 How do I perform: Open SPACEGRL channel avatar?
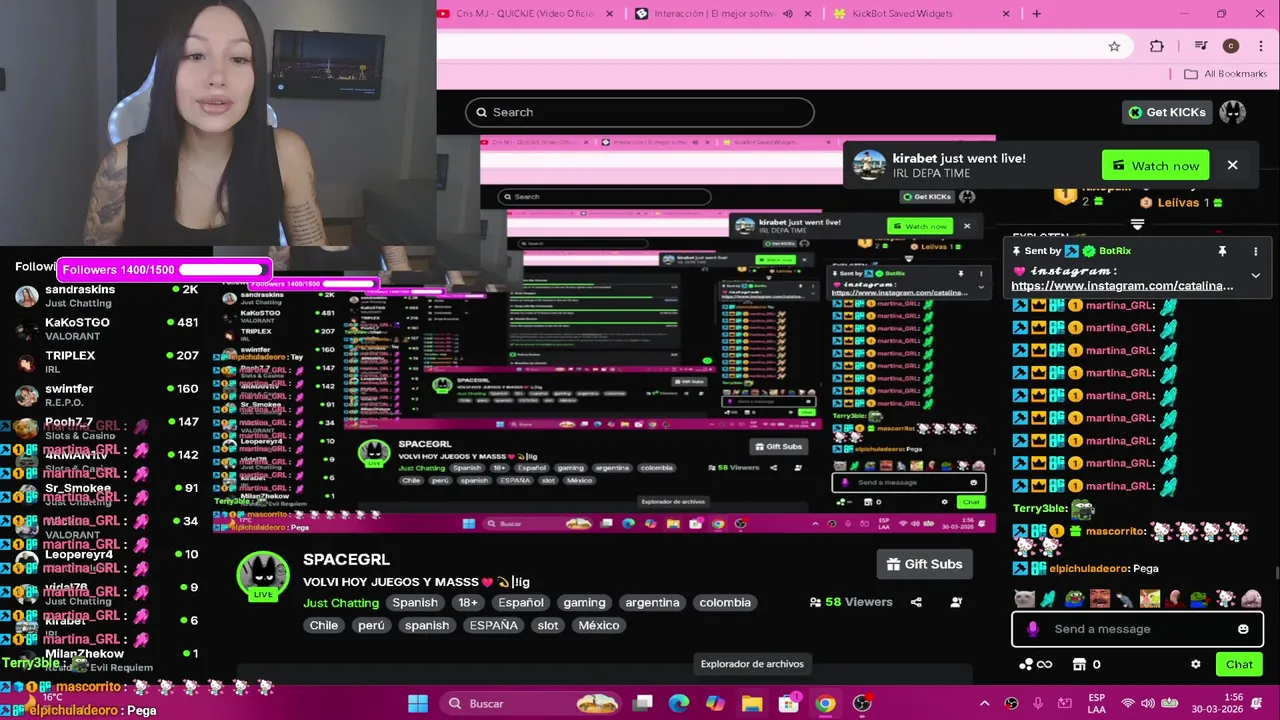pos(262,577)
